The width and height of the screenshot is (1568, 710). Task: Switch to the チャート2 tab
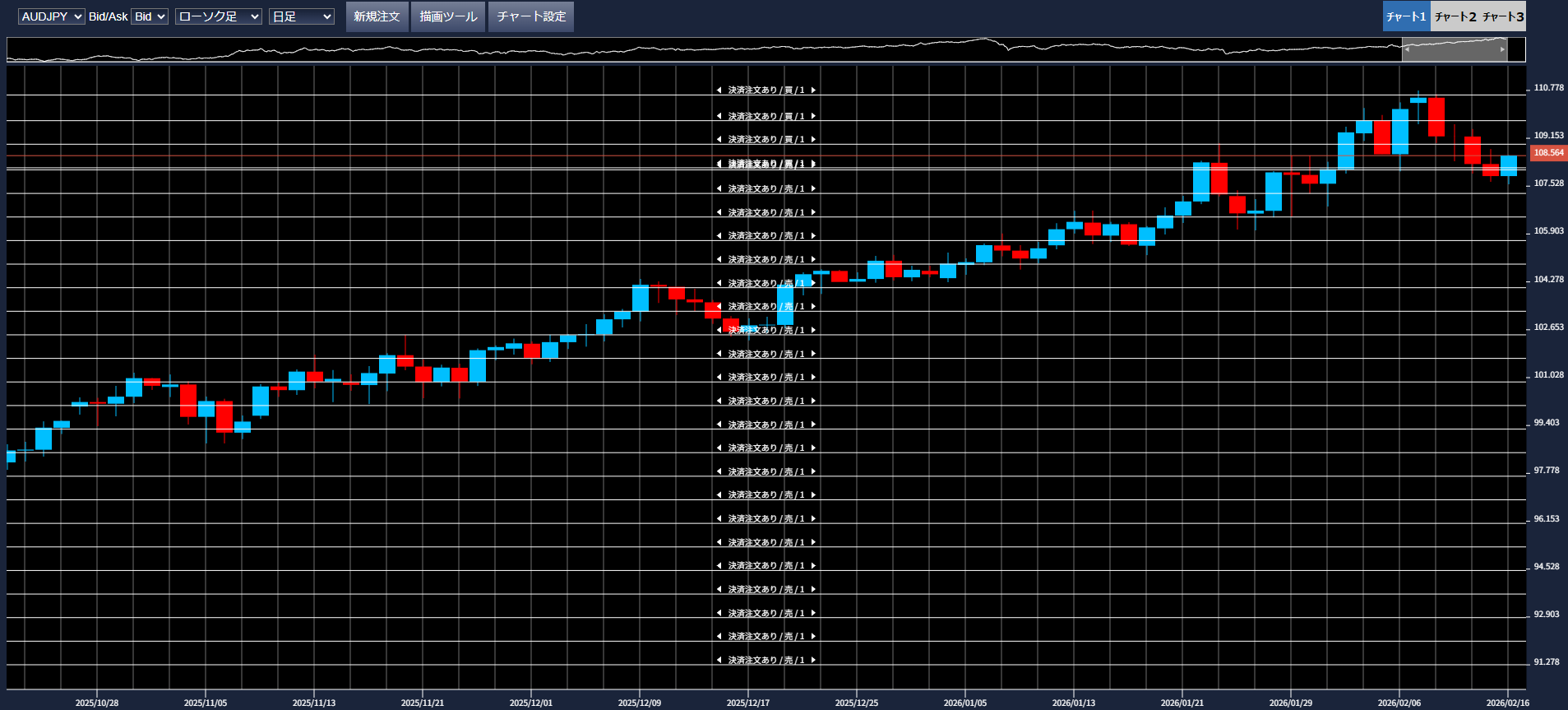tap(1455, 16)
